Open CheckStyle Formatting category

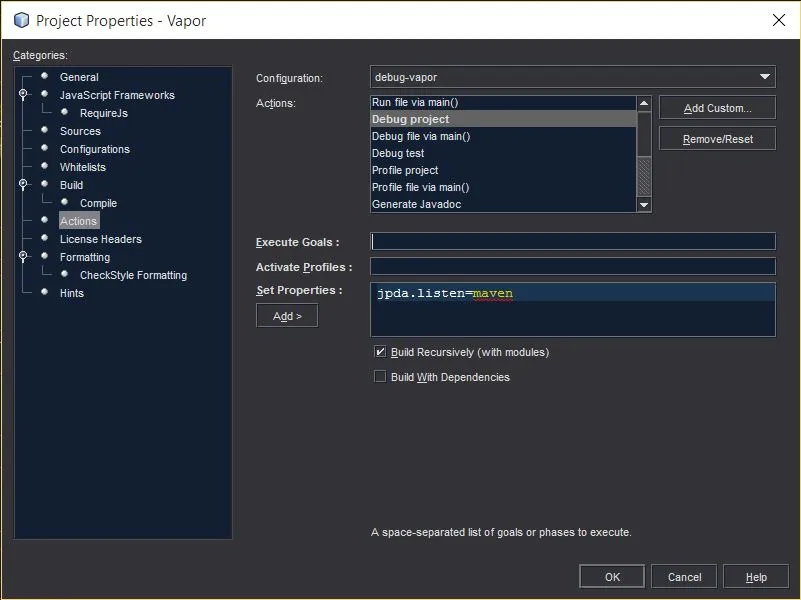[x=133, y=275]
